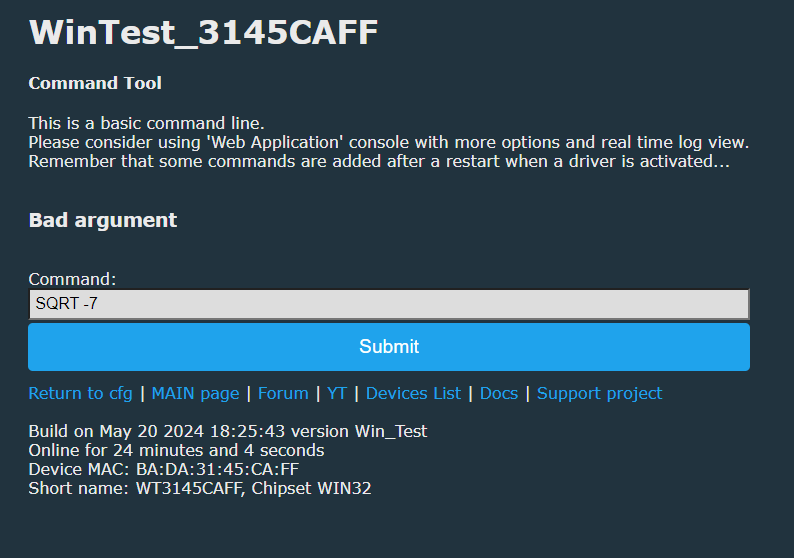The image size is (794, 558).
Task: Select the Bad argument result message
Action: (103, 220)
